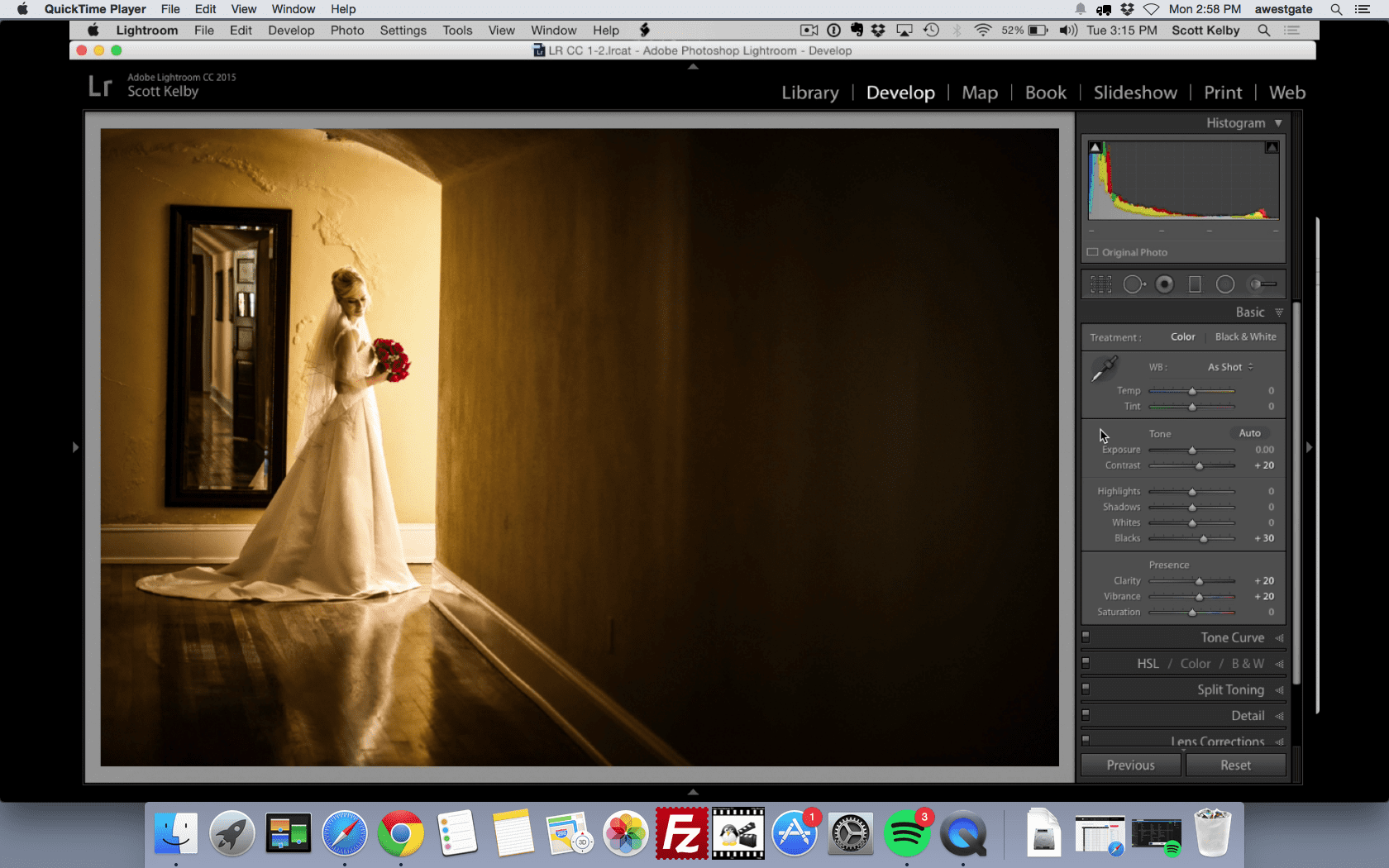Open the Window menu in QuickTime Player

click(x=293, y=9)
